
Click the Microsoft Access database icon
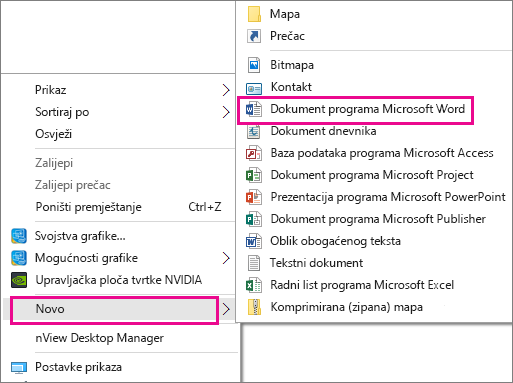coord(254,153)
